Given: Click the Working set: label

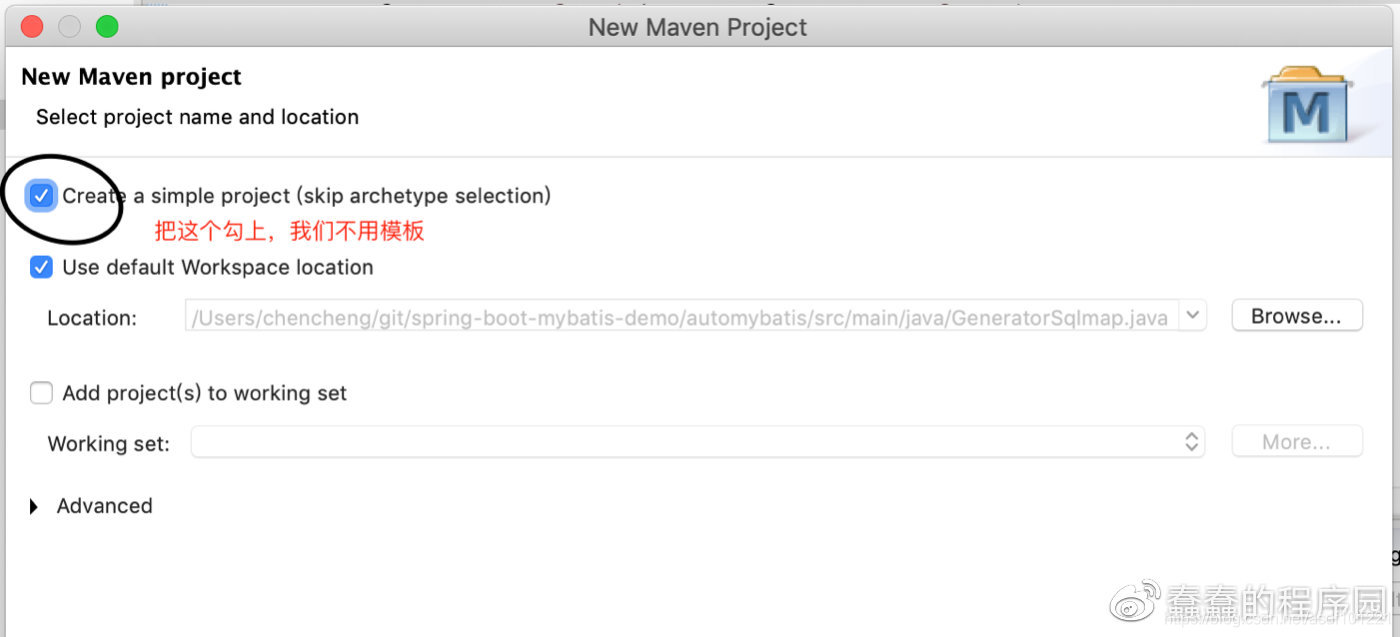Looking at the screenshot, I should [x=108, y=443].
